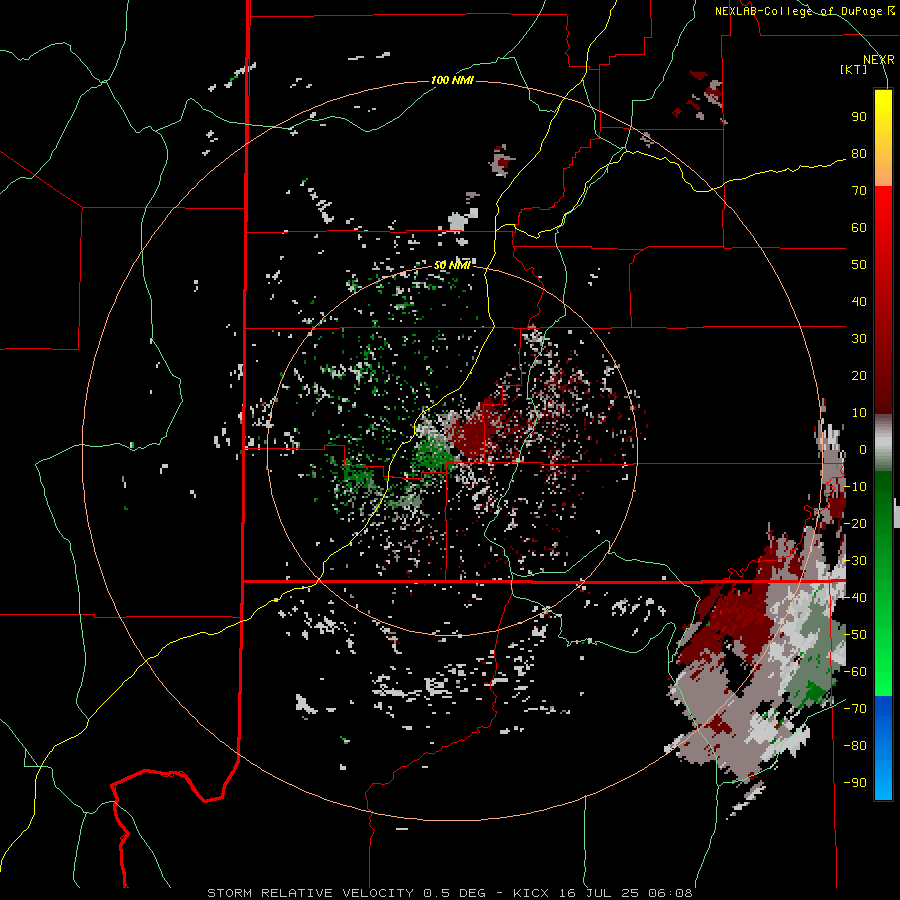This screenshot has width=900, height=900.
Task: Click the '10' value on the color scale
Action: coord(859,413)
